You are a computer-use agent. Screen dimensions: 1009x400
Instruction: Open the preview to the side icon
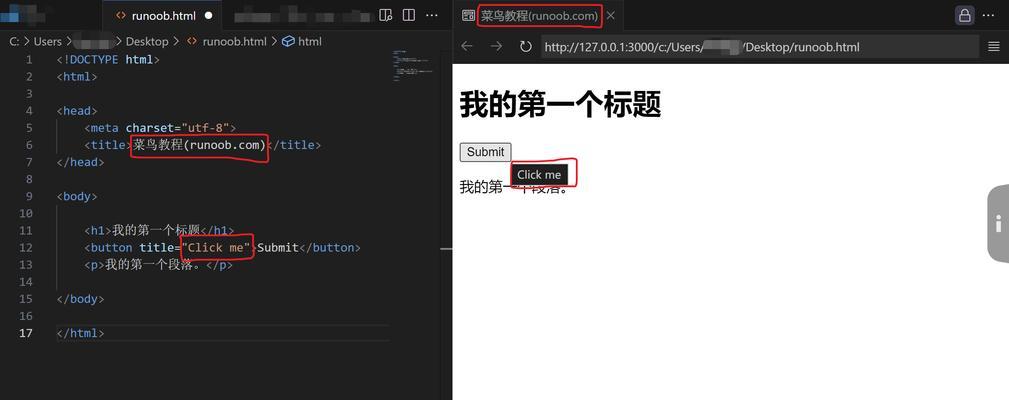tap(385, 15)
